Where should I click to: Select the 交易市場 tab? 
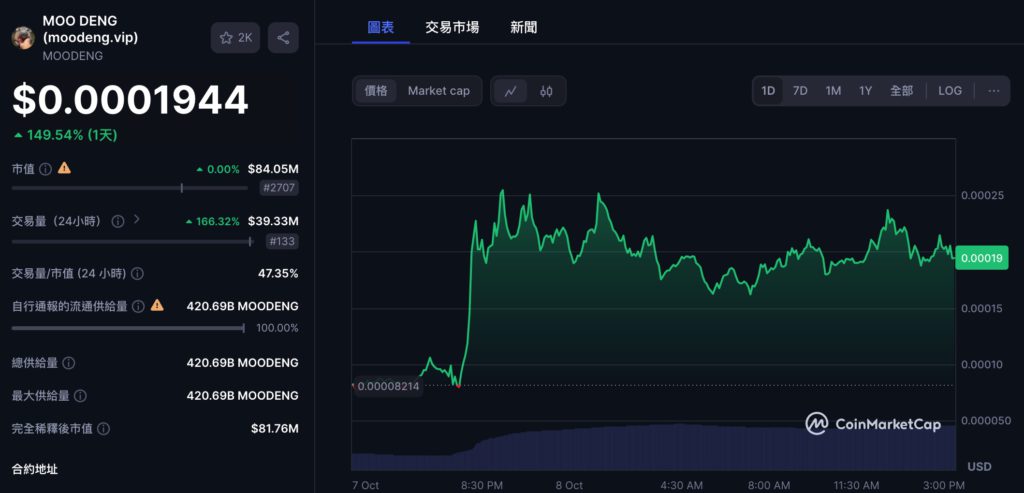coord(452,27)
